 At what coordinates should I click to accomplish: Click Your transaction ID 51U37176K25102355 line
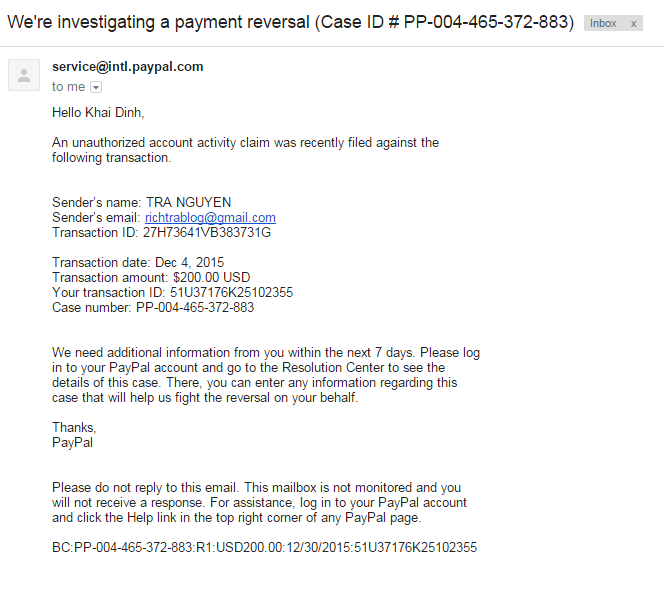point(172,293)
